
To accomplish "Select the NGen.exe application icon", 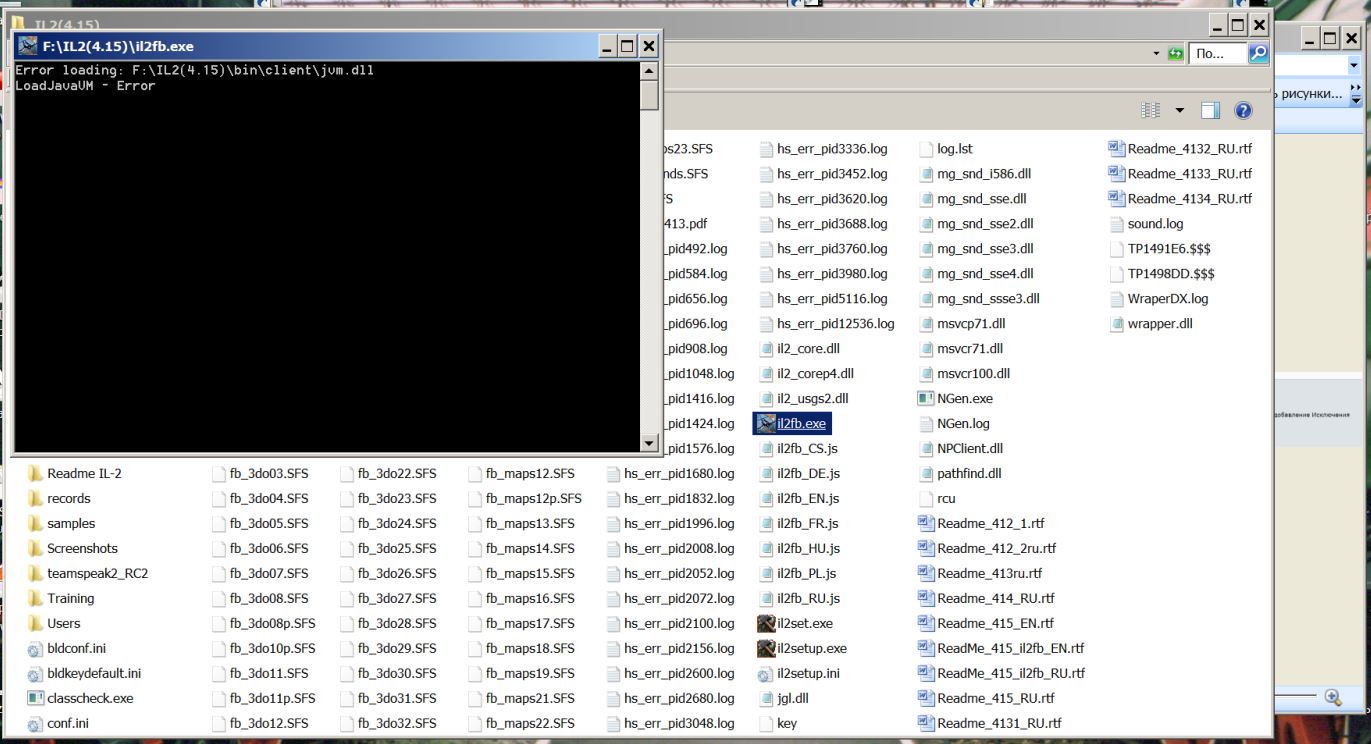I will point(926,399).
